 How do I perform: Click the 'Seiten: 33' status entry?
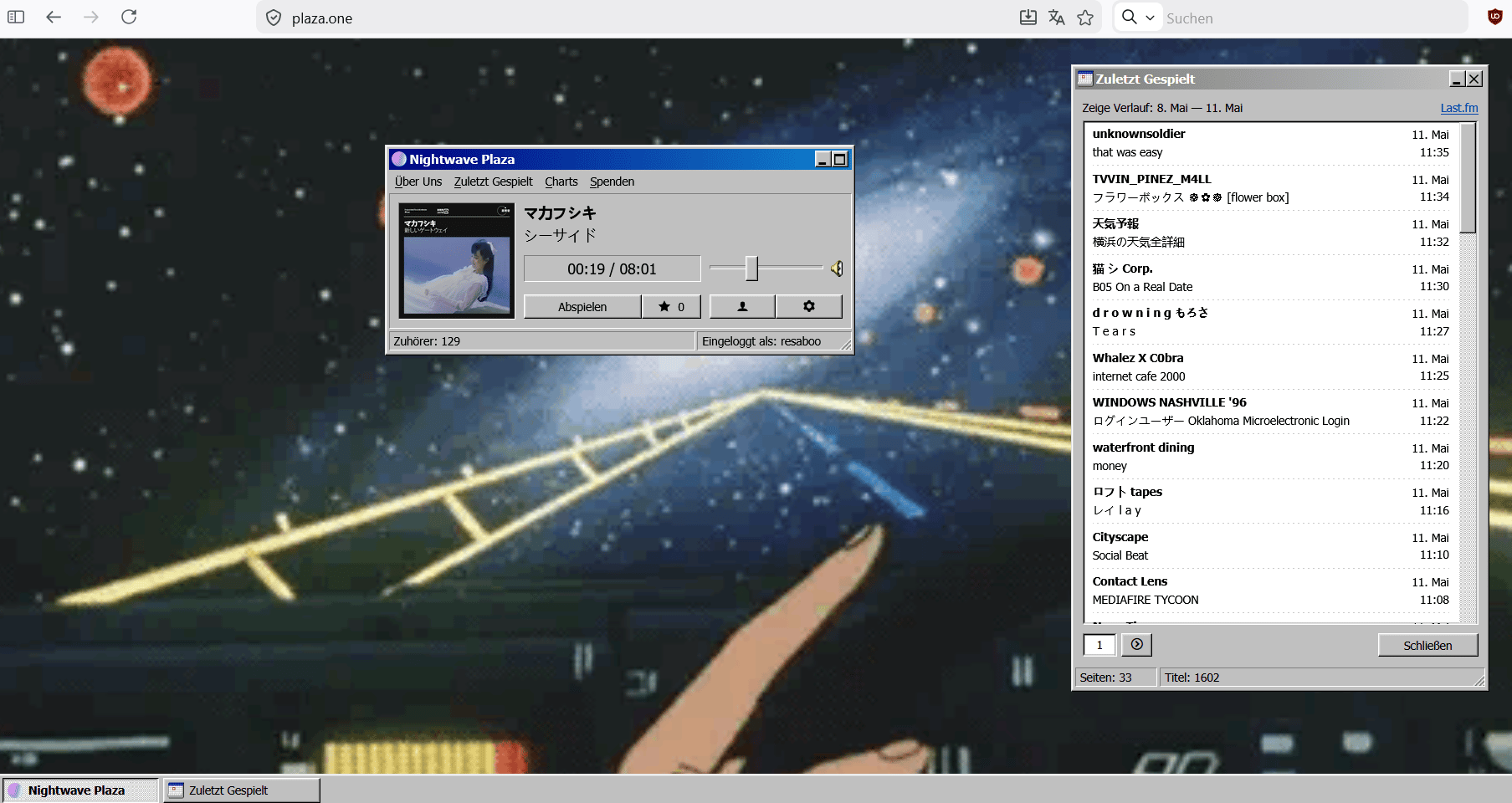click(x=1105, y=678)
